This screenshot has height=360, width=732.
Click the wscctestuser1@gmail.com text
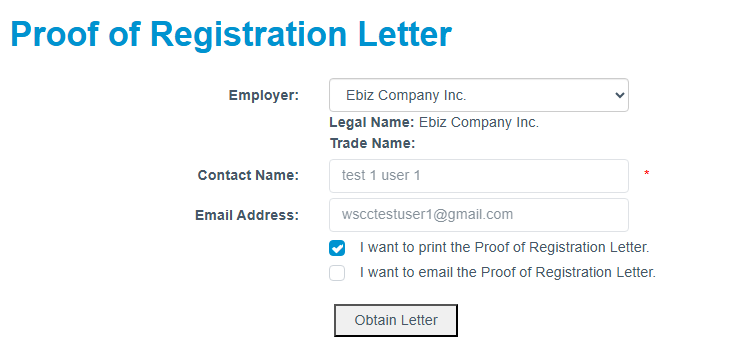(x=427, y=214)
